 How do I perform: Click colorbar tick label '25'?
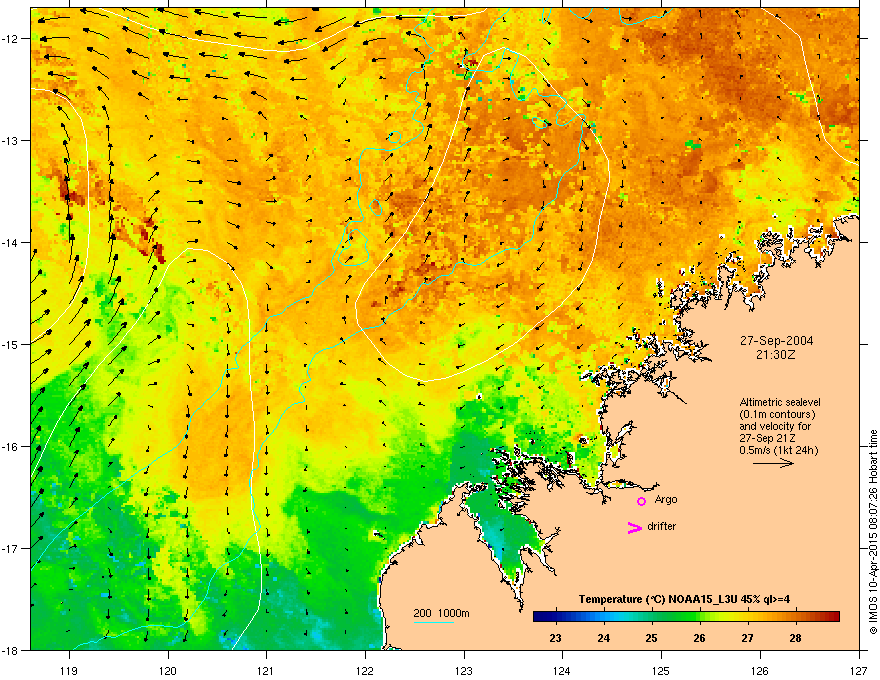pyautogui.click(x=651, y=638)
